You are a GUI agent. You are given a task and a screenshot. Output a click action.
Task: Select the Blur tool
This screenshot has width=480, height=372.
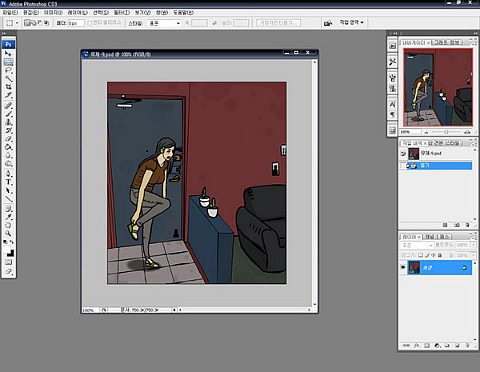(8, 156)
